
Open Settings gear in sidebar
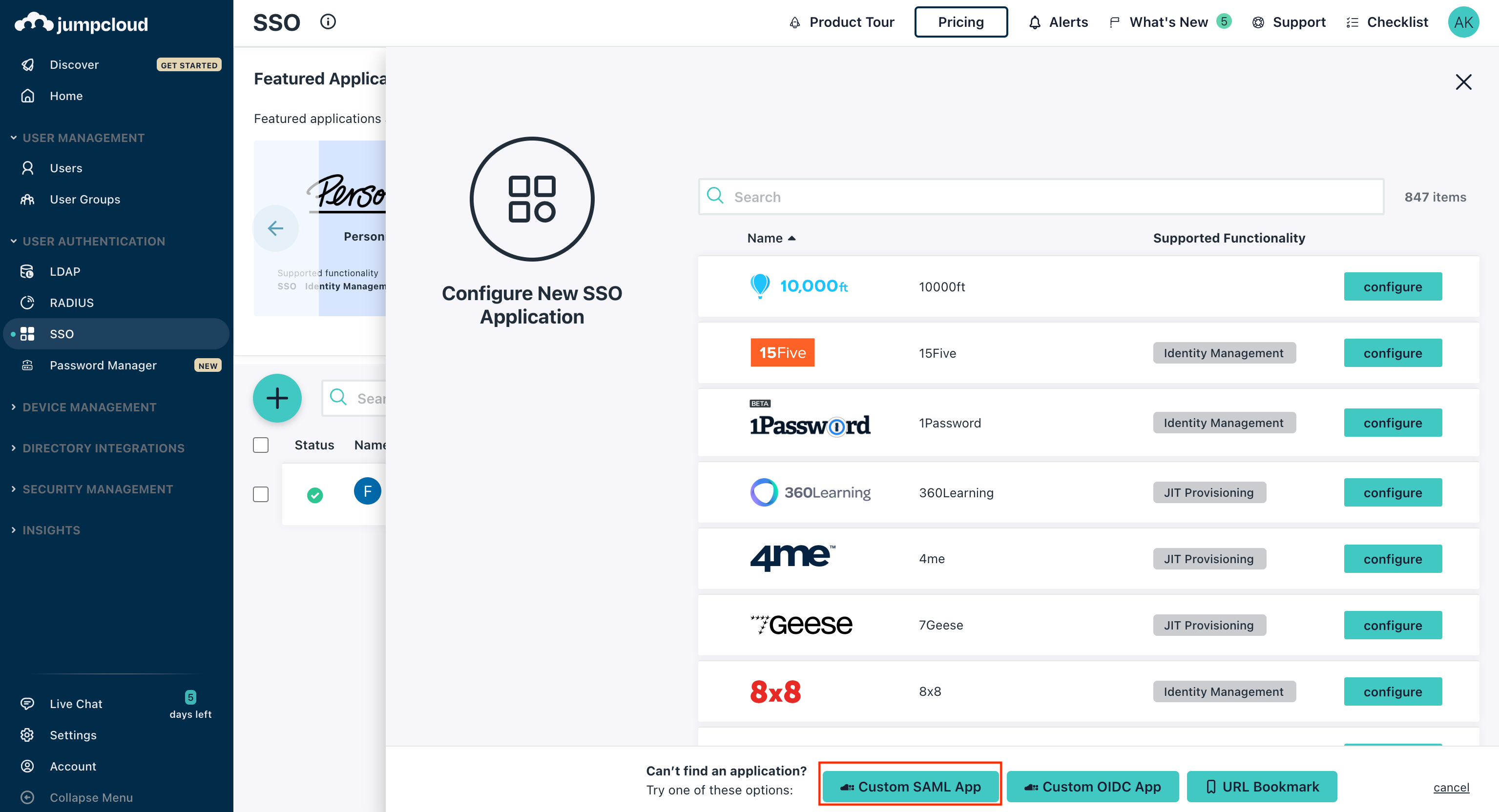coord(27,734)
